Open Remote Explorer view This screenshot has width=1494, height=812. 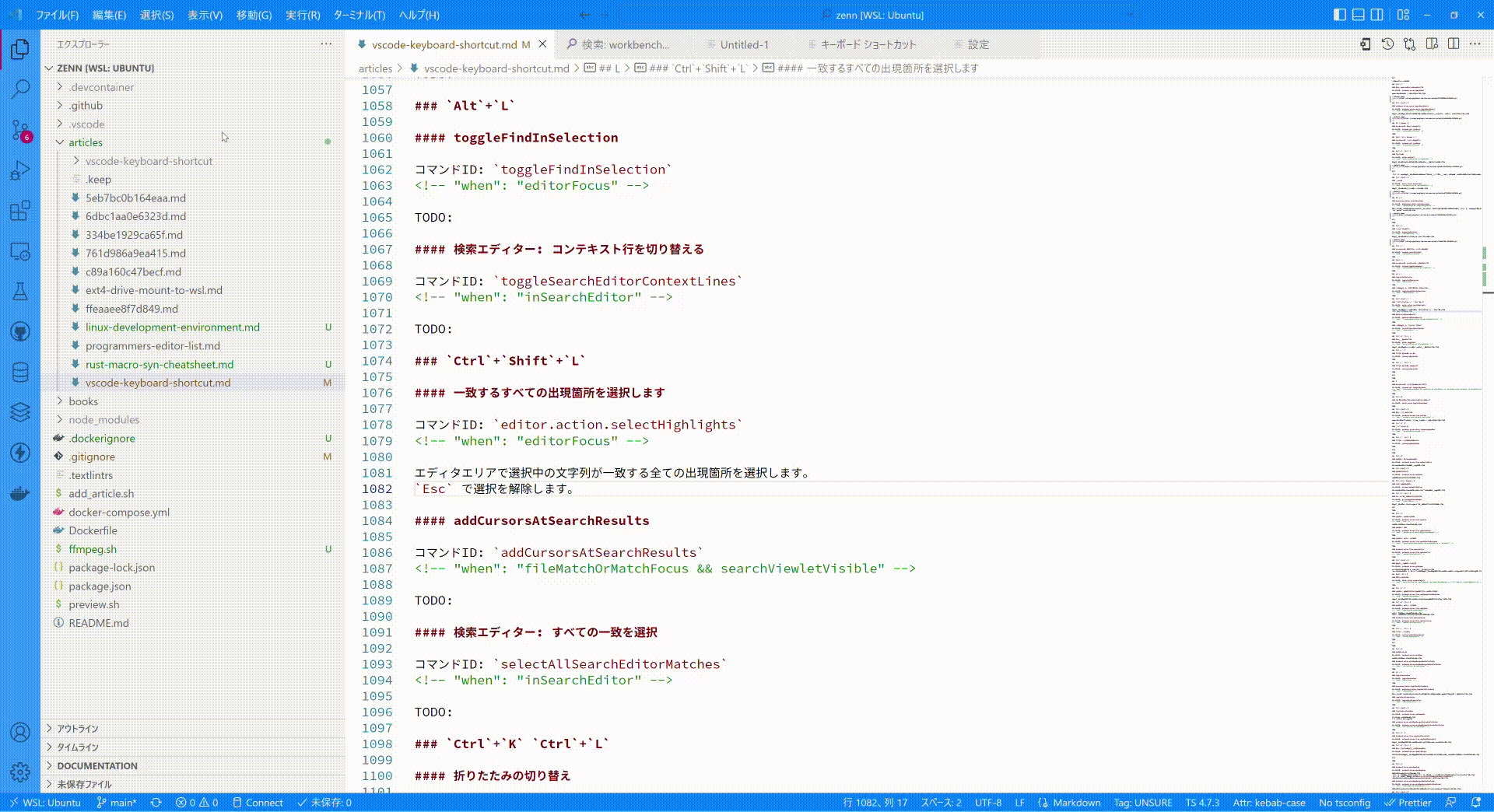tap(20, 251)
